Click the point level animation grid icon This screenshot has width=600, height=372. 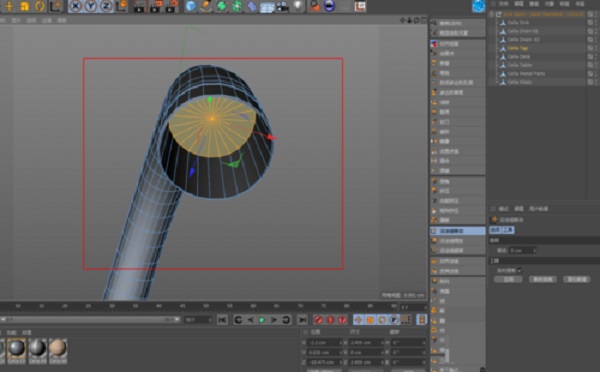coord(406,320)
